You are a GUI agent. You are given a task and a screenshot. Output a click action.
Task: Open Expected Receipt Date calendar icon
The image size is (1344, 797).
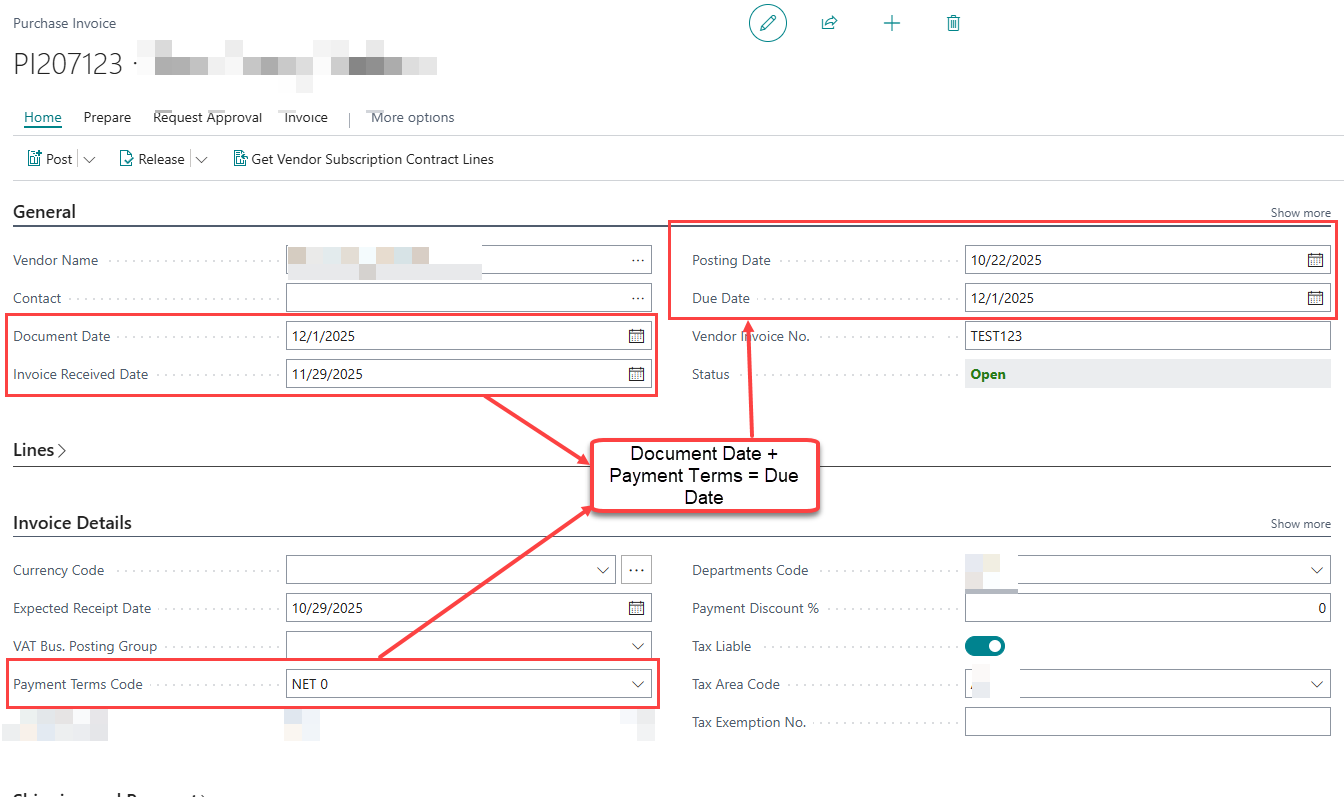pyautogui.click(x=636, y=608)
